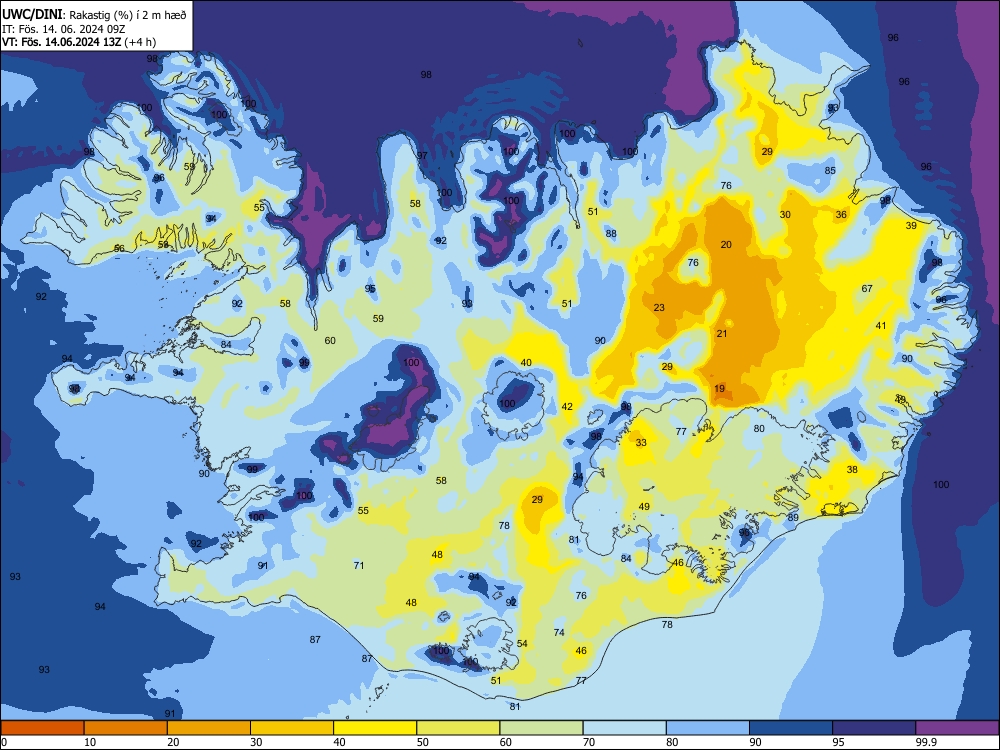Select the medium blue 80–90 legend swatch

pos(708,728)
